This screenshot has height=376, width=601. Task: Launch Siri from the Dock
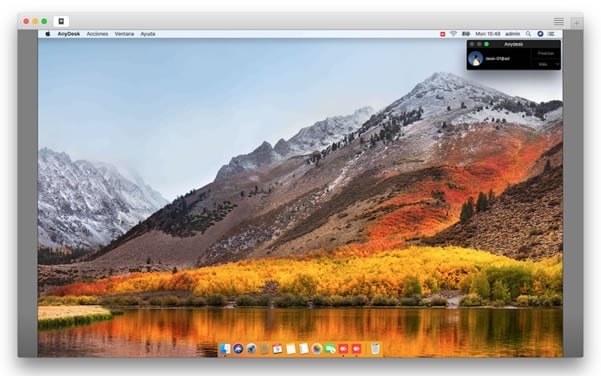tap(238, 348)
